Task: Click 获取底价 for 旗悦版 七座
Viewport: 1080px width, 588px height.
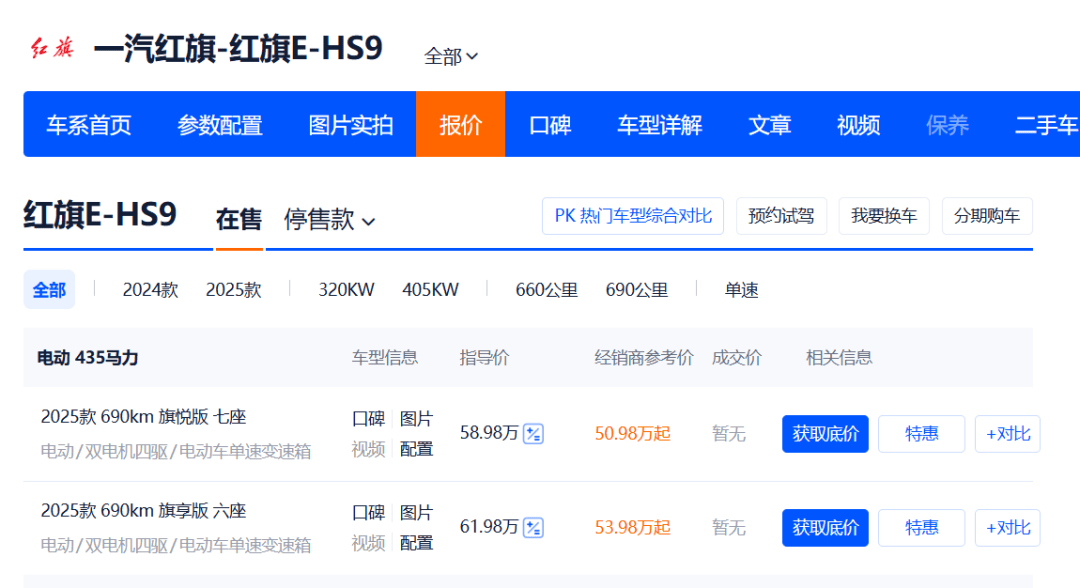Action: [x=825, y=434]
